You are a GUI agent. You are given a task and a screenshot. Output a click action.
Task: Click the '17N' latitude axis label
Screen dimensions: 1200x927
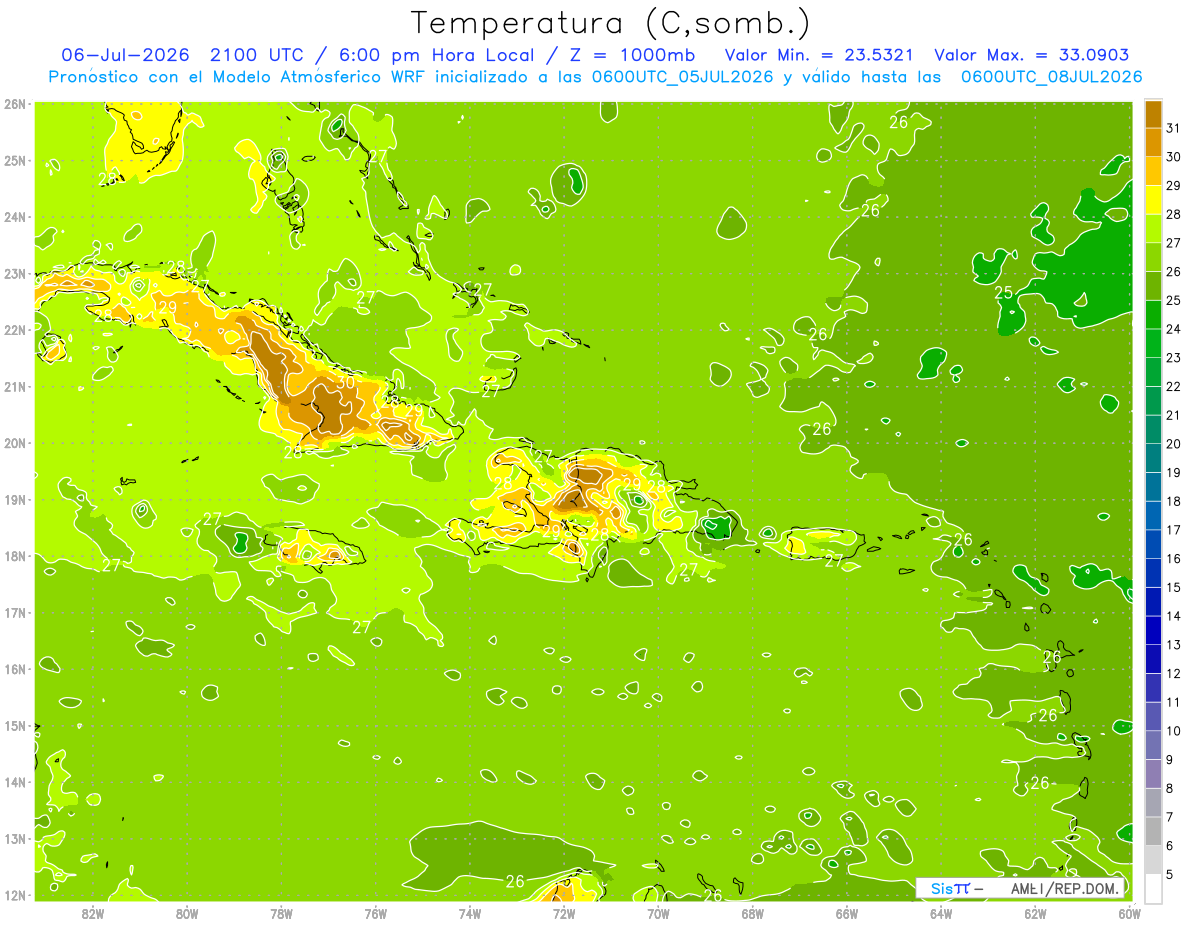[x=15, y=612]
